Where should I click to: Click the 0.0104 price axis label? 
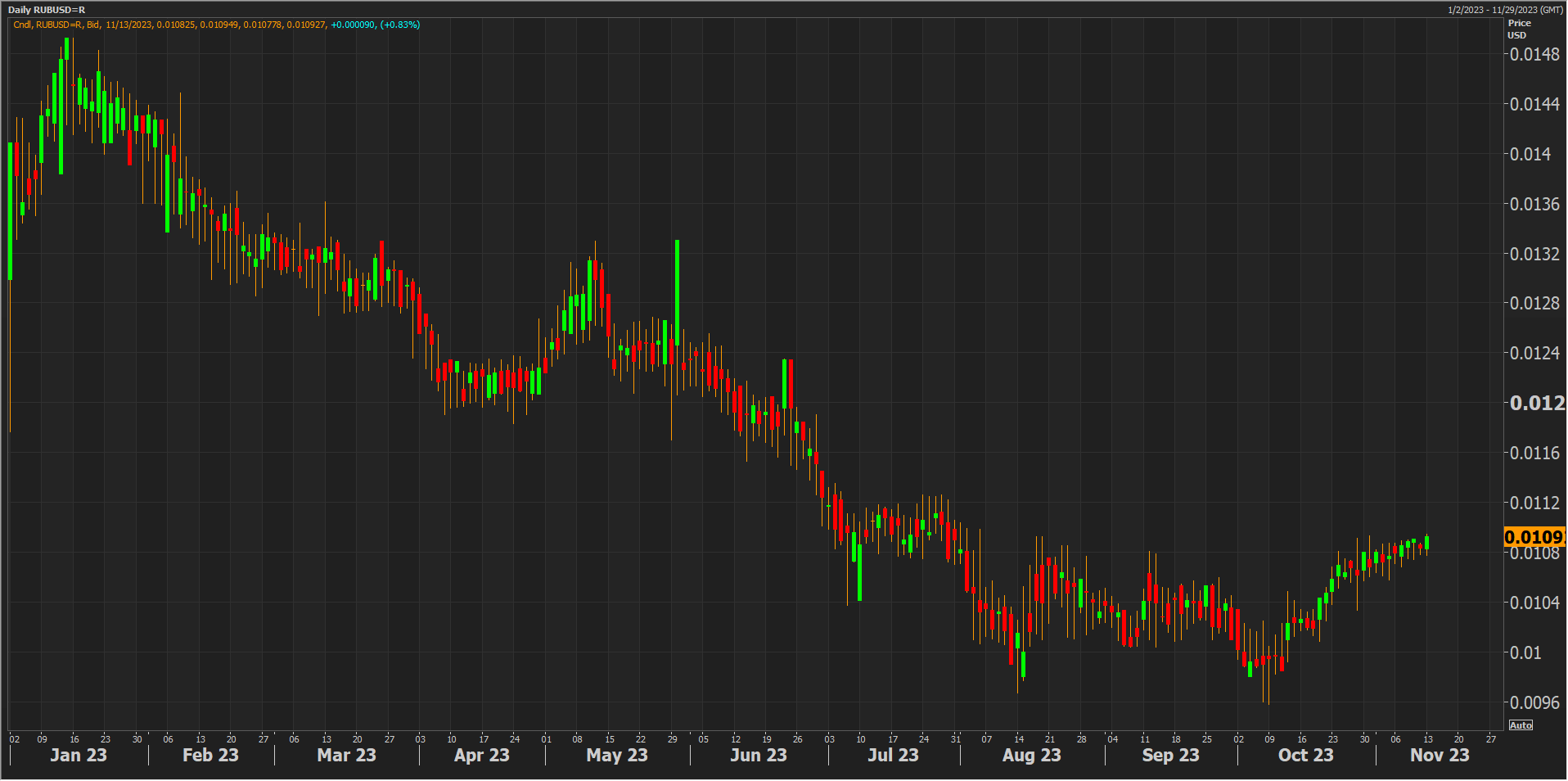[1534, 603]
